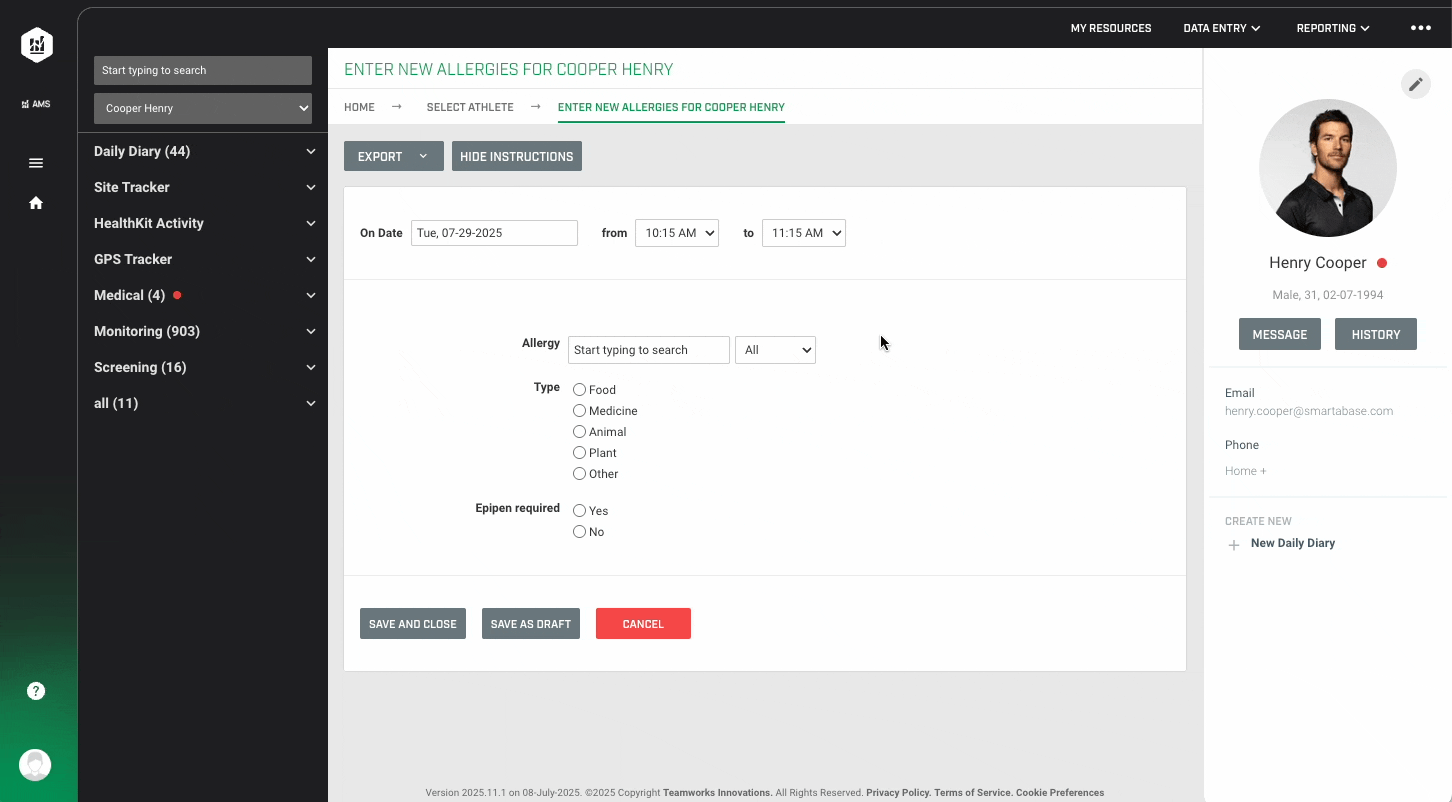The image size is (1452, 802).
Task: Select the Food allergy type radio button
Action: [579, 389]
